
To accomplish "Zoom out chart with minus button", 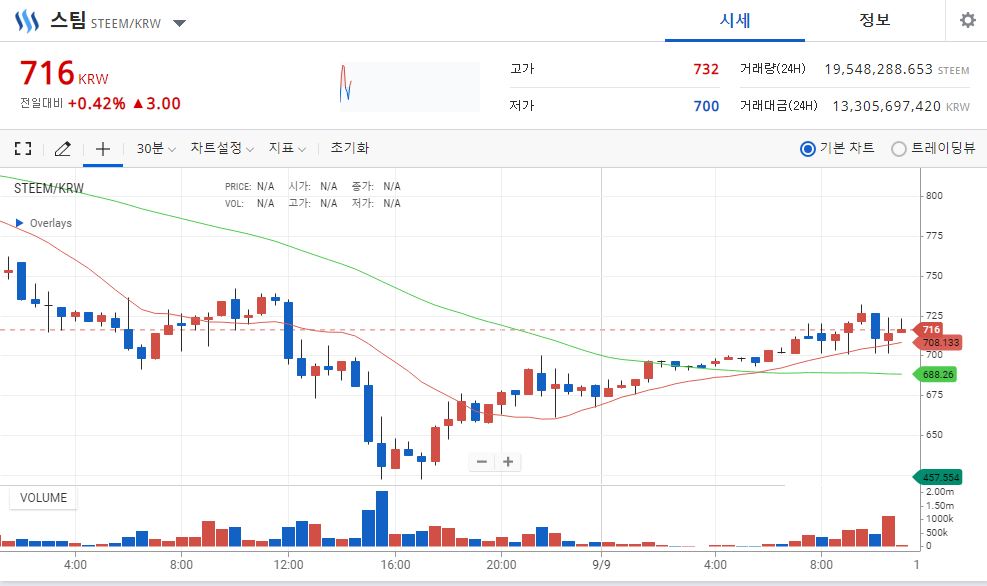I will [x=482, y=462].
